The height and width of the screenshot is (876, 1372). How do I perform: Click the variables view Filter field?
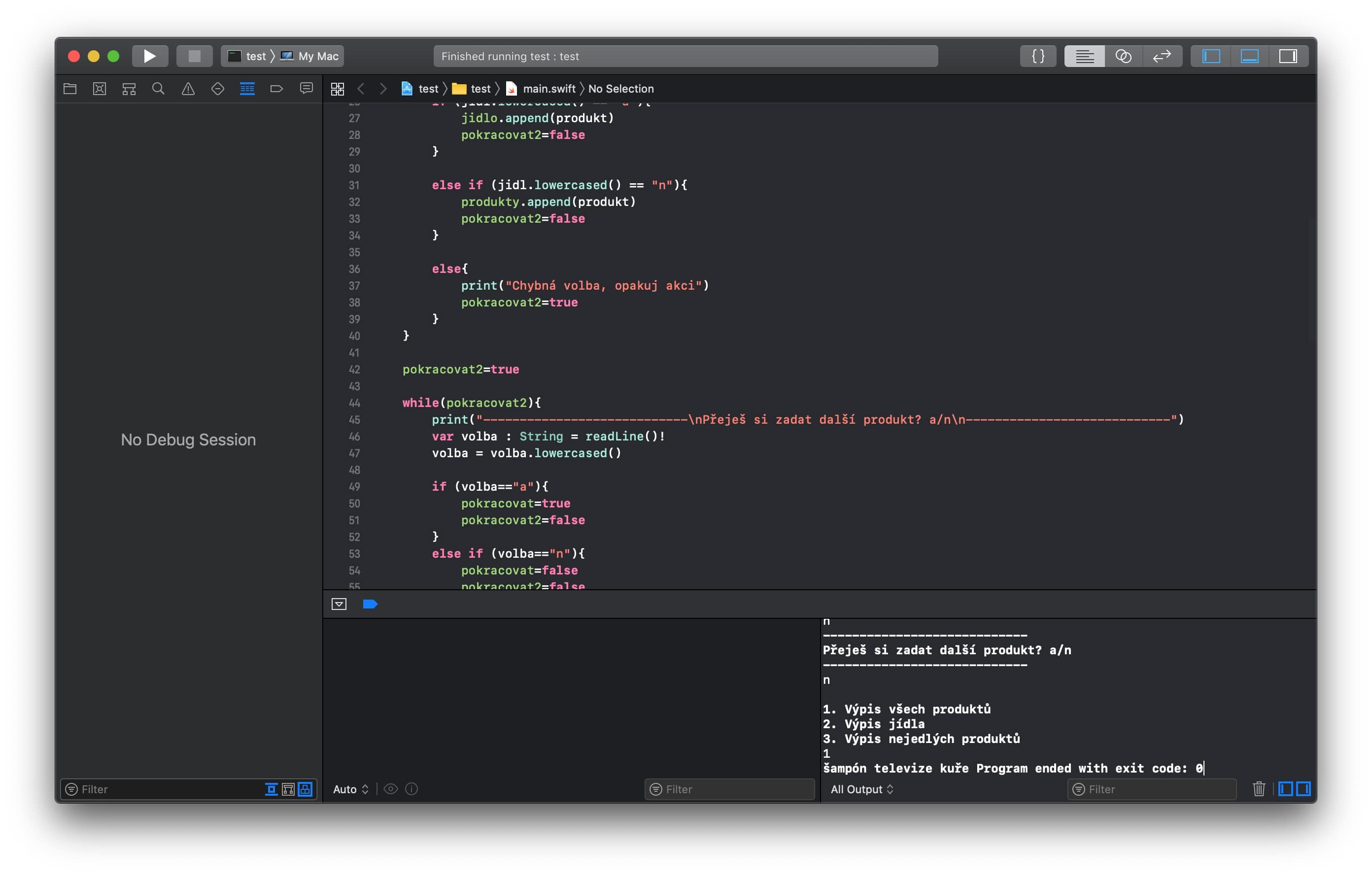tap(729, 789)
